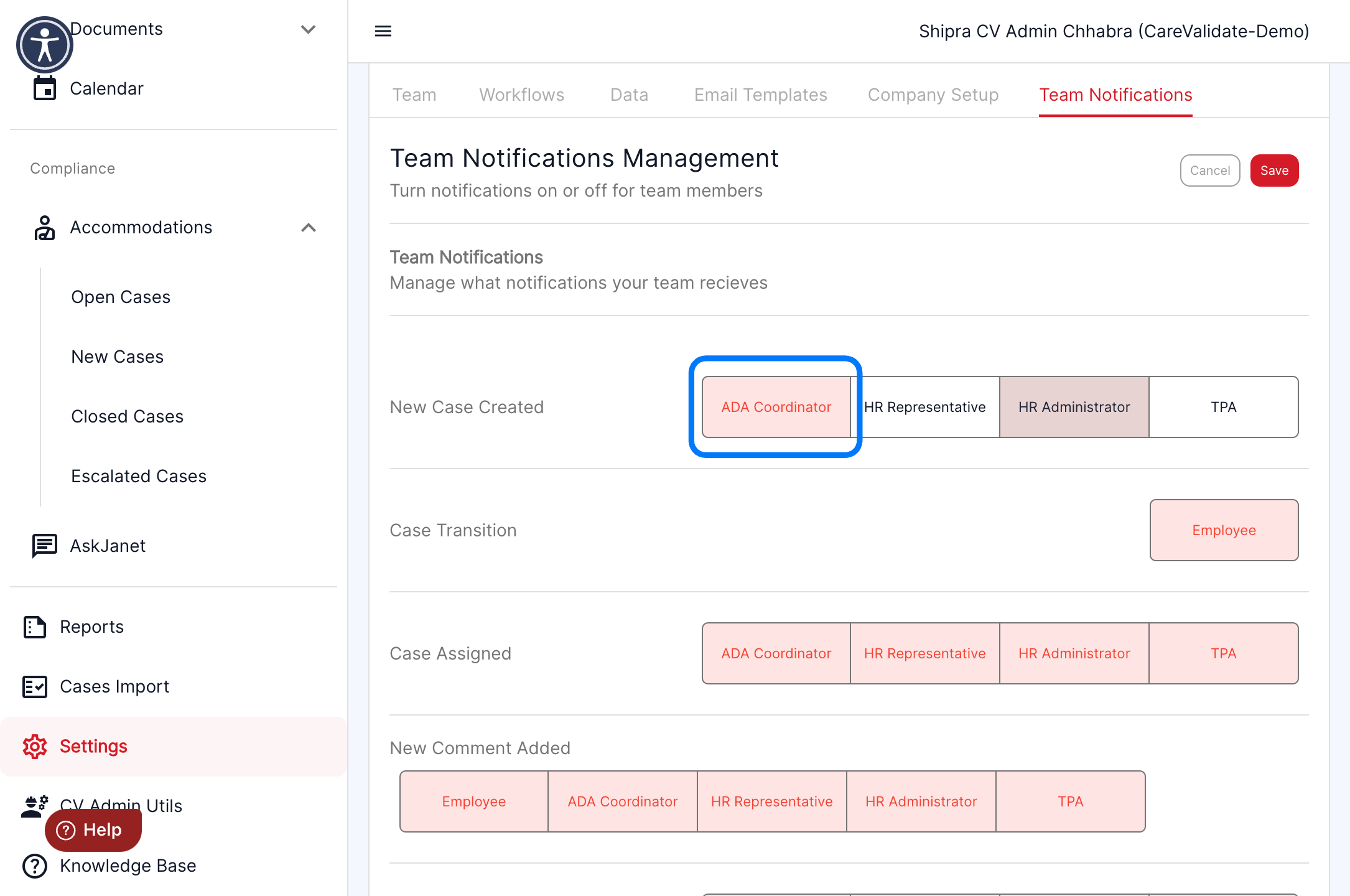Viewport: 1350px width, 896px height.
Task: Go to New Cases
Action: tap(118, 357)
